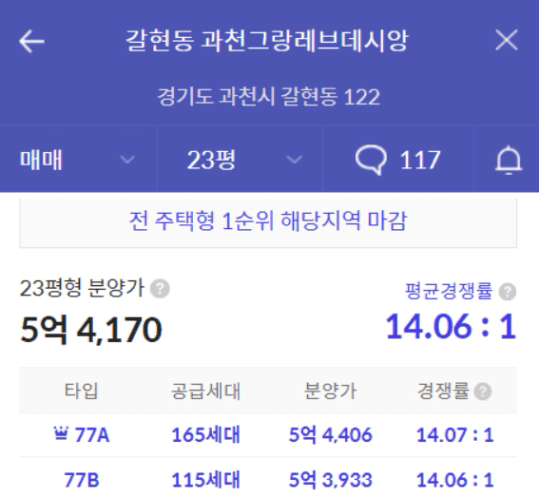Click the 117 comment count
Screen dimensions: 539x497
[420, 160]
